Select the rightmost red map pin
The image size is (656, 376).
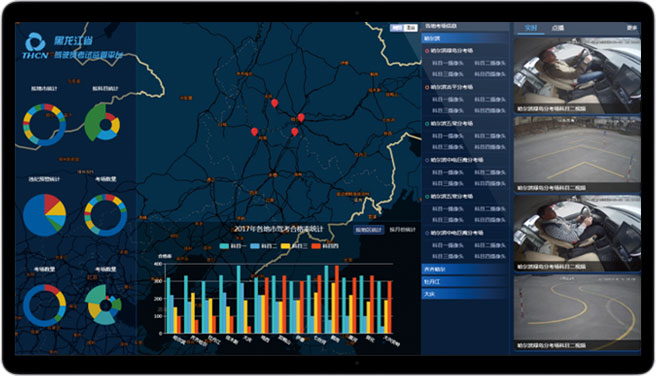(x=301, y=118)
